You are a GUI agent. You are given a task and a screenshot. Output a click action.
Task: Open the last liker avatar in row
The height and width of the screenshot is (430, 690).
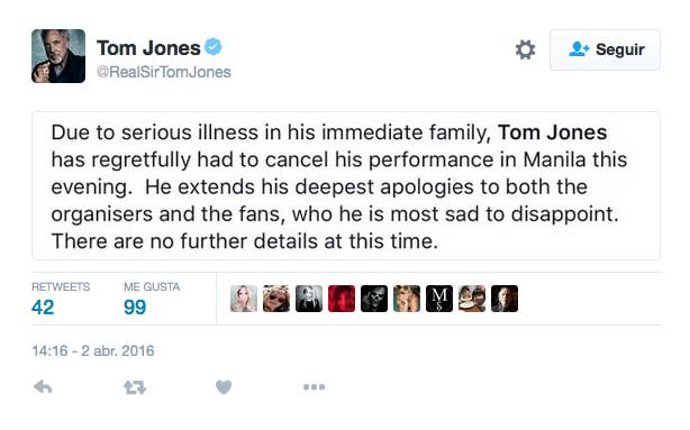coord(504,299)
